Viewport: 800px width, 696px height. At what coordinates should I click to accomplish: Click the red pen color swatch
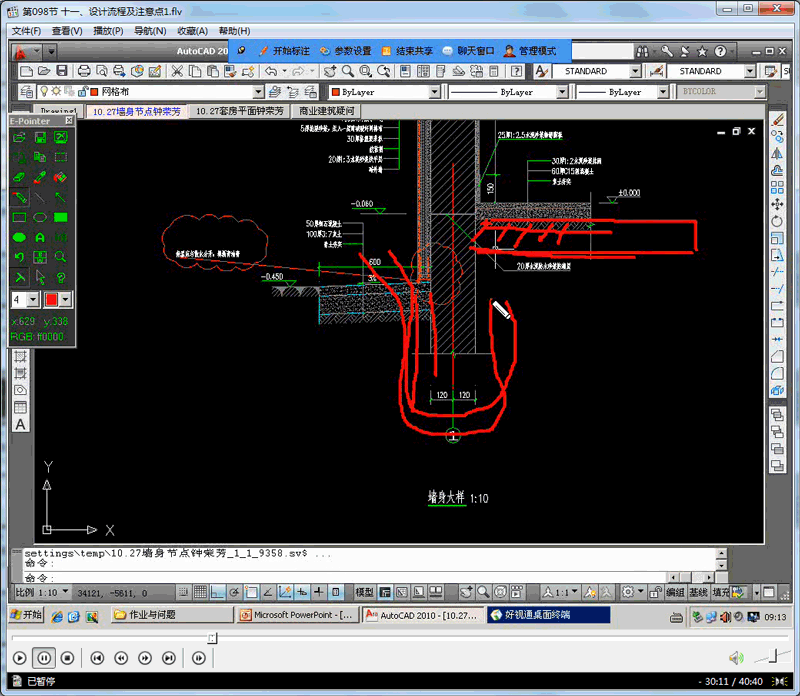52,300
